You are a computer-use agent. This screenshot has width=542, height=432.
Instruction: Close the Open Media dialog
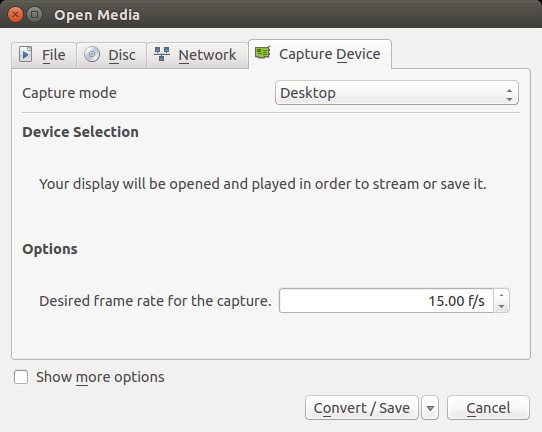15,15
